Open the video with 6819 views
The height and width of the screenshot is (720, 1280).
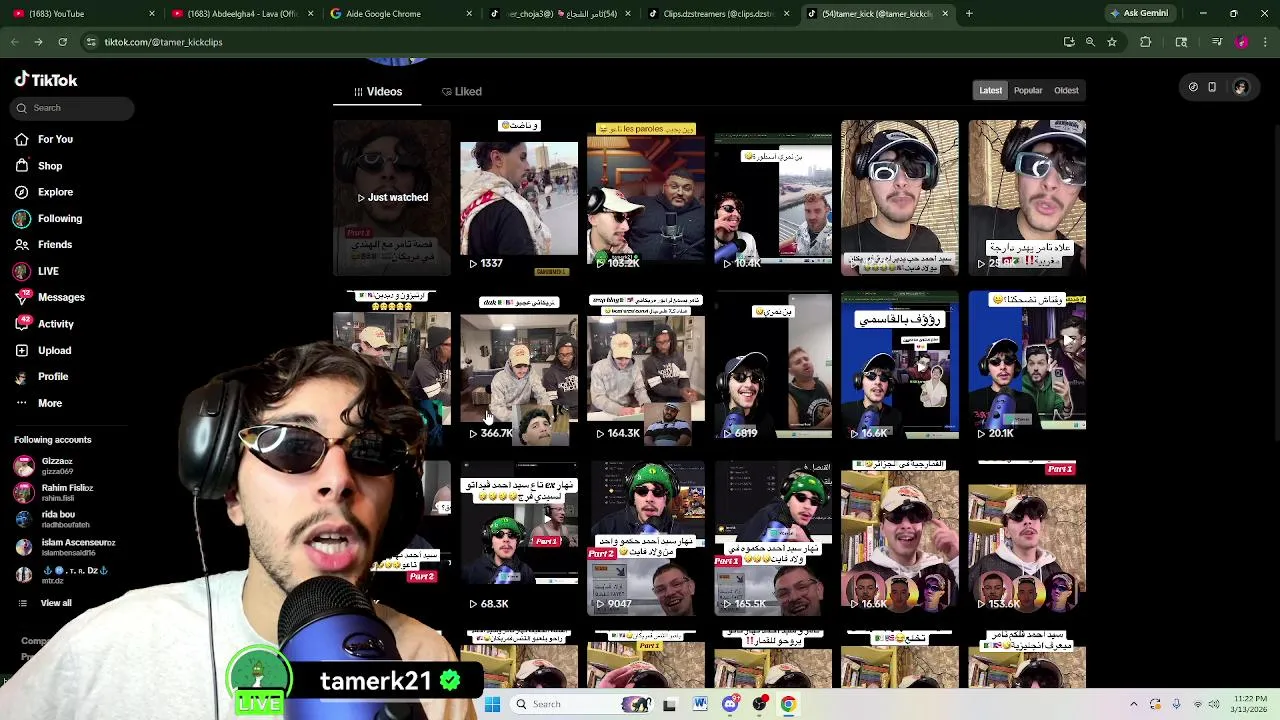tap(773, 366)
